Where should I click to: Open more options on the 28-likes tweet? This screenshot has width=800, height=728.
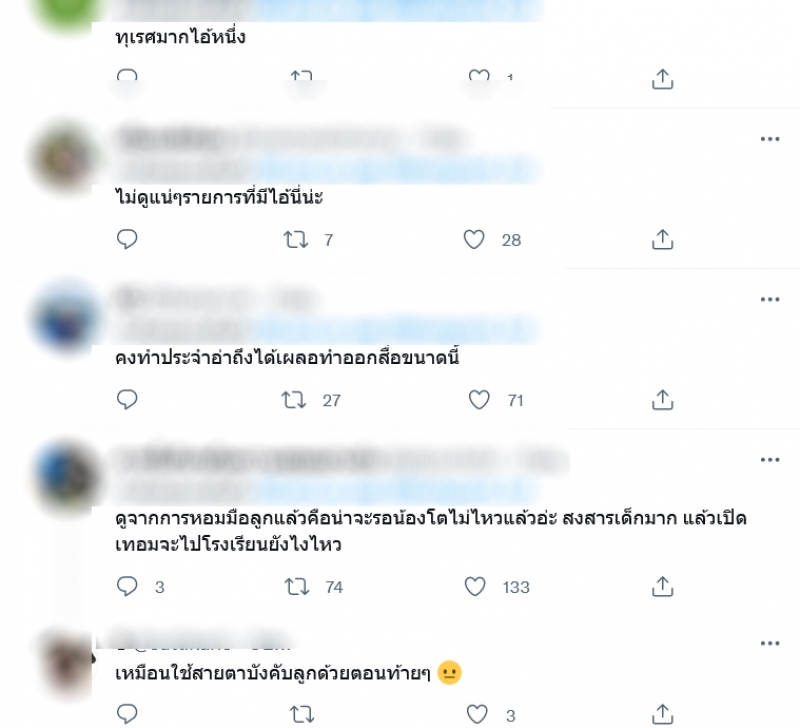(x=770, y=139)
